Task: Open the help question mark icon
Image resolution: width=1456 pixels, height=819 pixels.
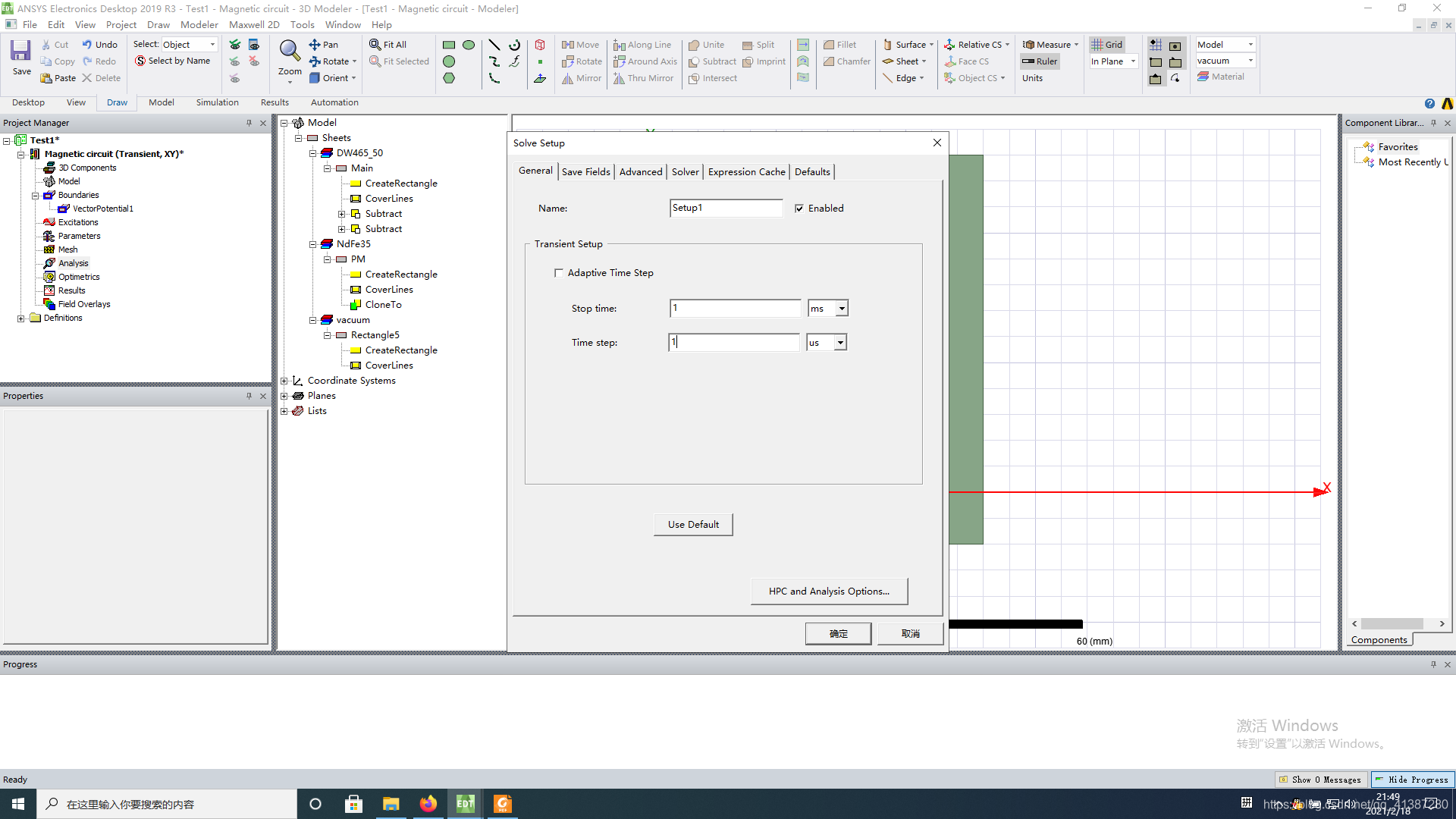Action: [1429, 104]
